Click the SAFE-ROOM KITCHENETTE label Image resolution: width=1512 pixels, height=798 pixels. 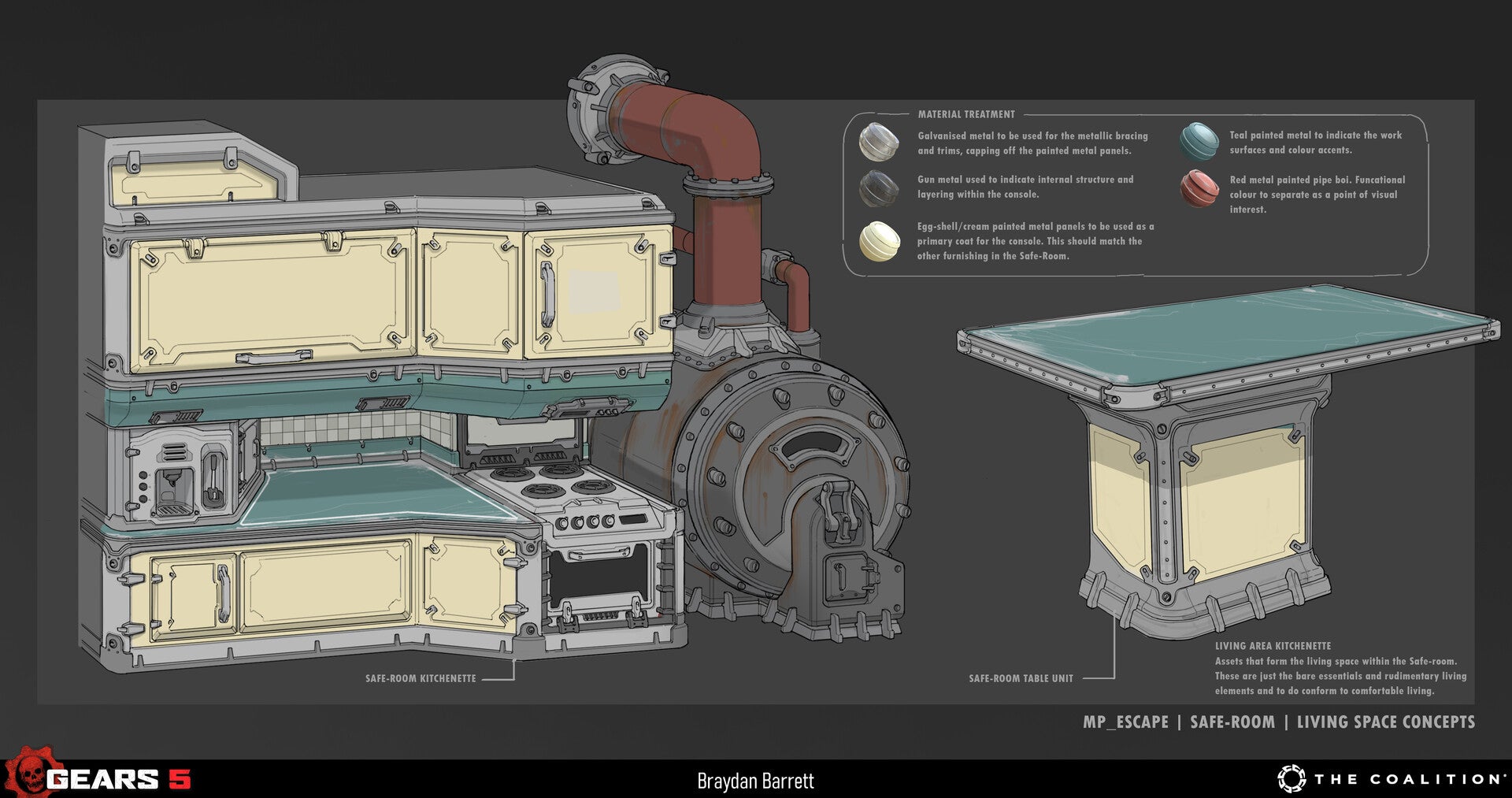421,678
